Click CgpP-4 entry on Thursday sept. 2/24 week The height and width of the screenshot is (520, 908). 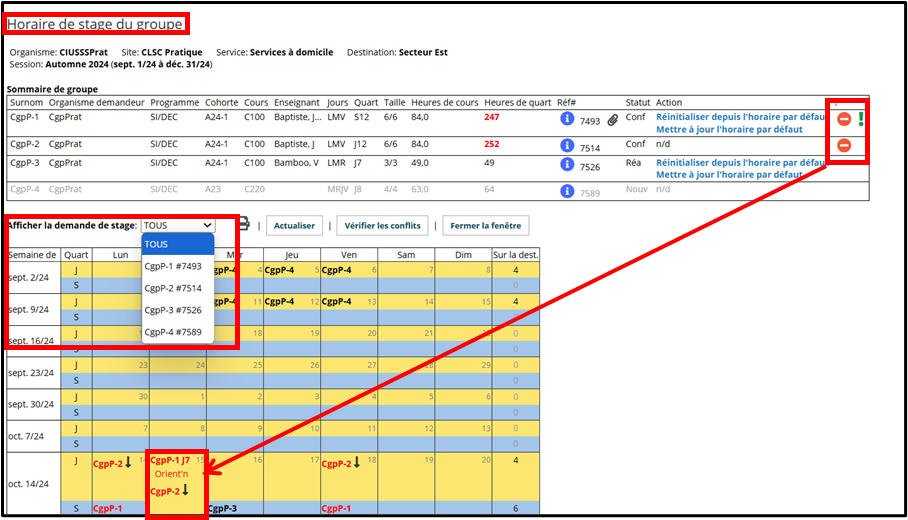(279, 270)
